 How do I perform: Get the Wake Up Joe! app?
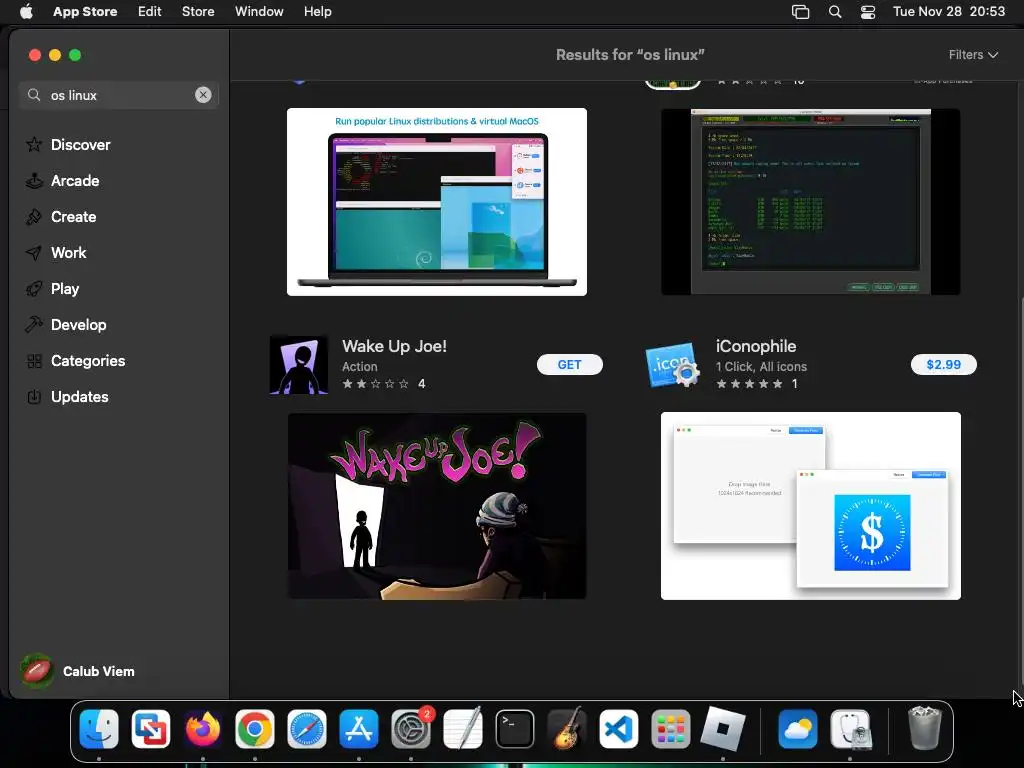pyautogui.click(x=569, y=364)
